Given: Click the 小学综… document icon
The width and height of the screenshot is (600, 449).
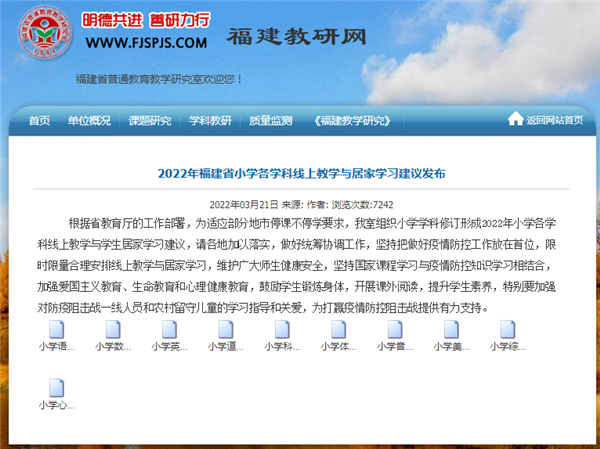Looking at the screenshot, I should click(x=508, y=330).
